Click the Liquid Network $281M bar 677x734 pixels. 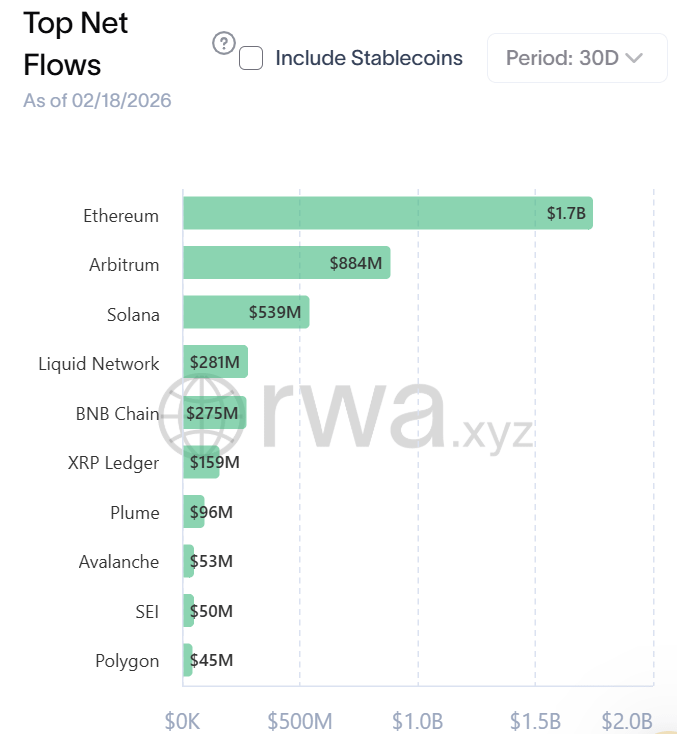tap(215, 362)
